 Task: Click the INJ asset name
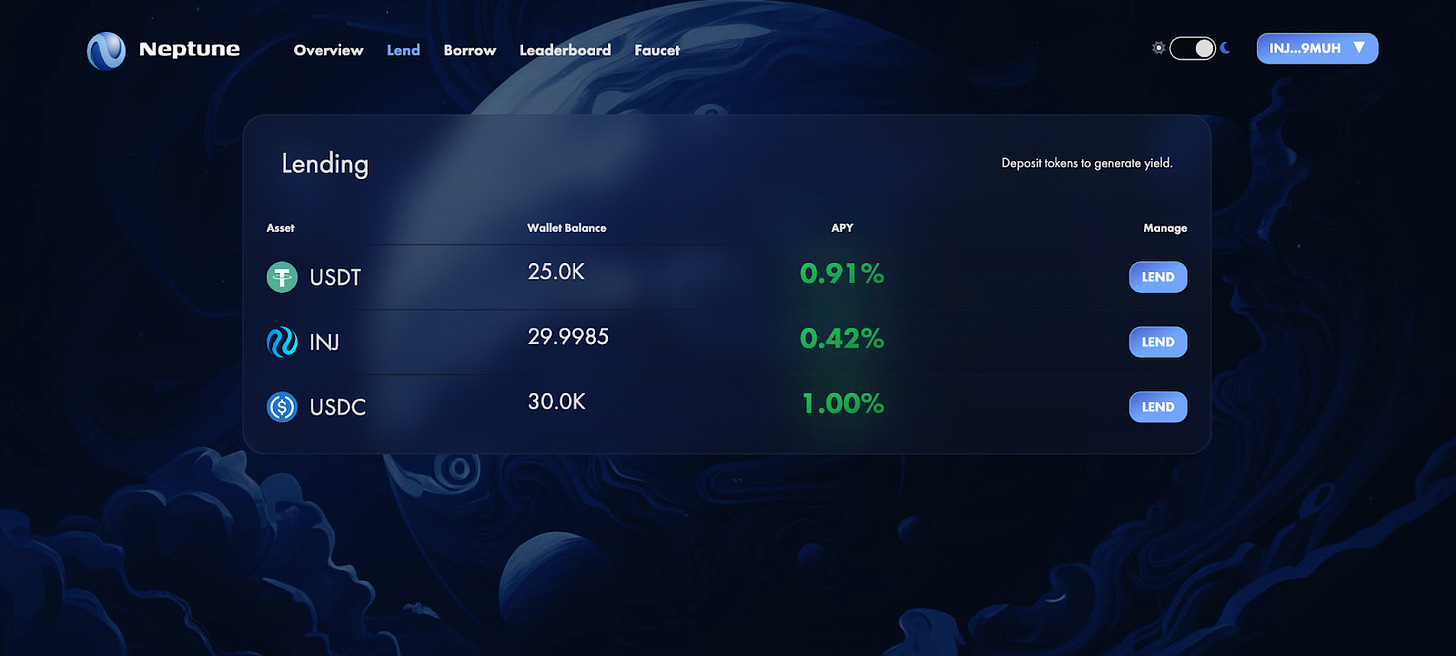click(x=324, y=343)
